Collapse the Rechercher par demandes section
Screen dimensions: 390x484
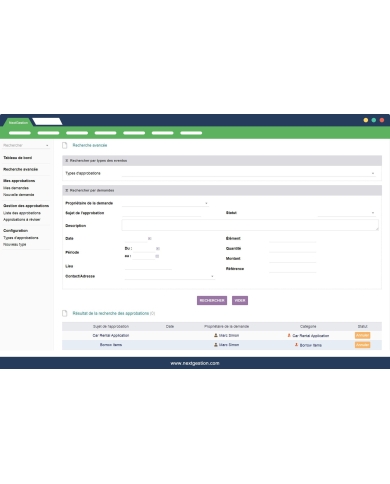(x=67, y=190)
